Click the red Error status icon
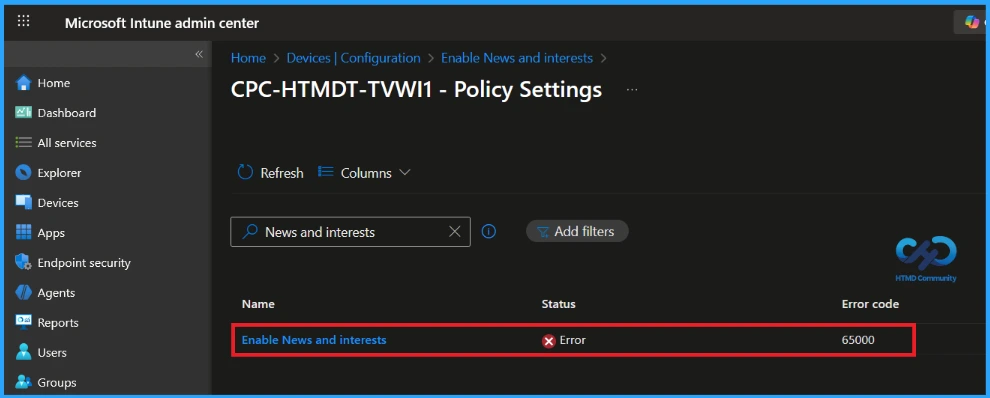 pyautogui.click(x=549, y=341)
